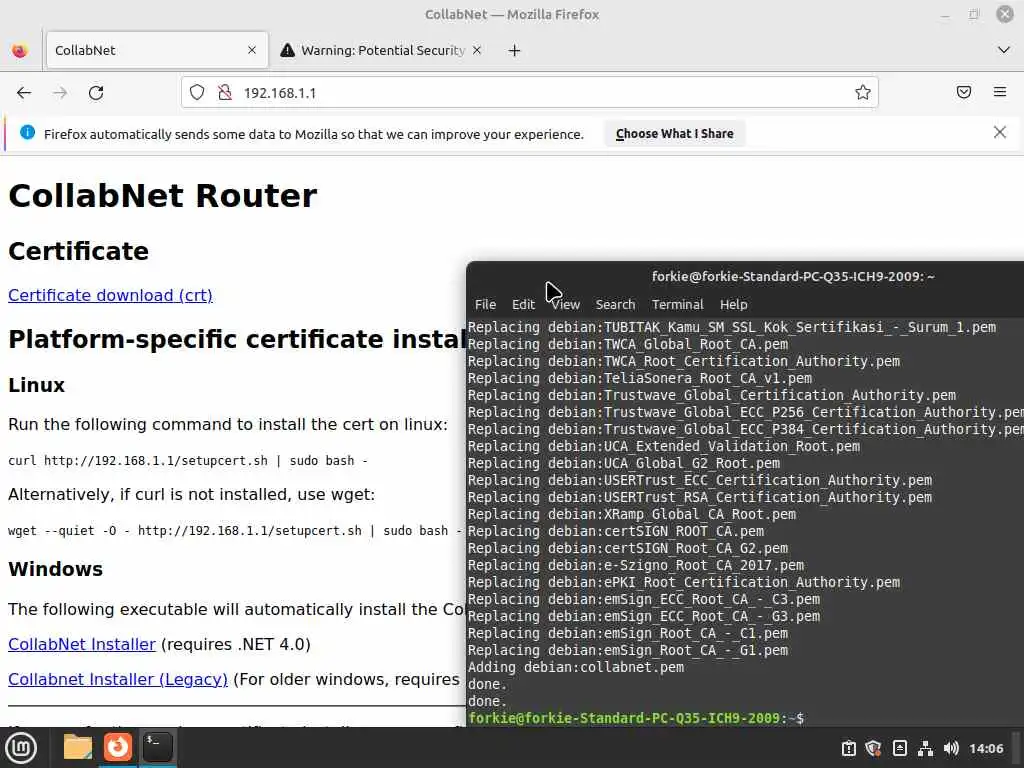Open the update manager shield tray icon
The image size is (1024, 768).
click(x=873, y=748)
